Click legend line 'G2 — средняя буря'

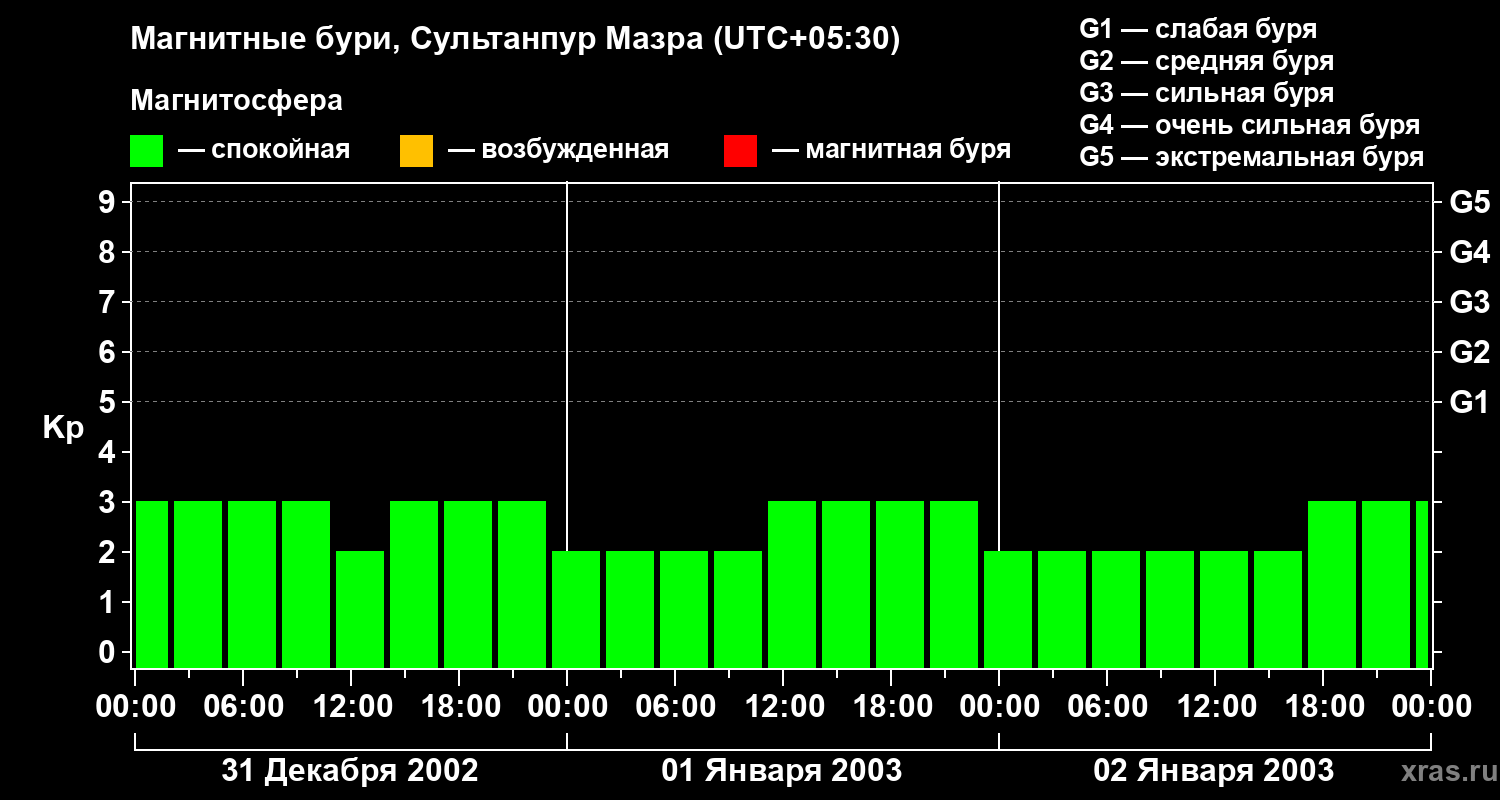(x=1207, y=61)
